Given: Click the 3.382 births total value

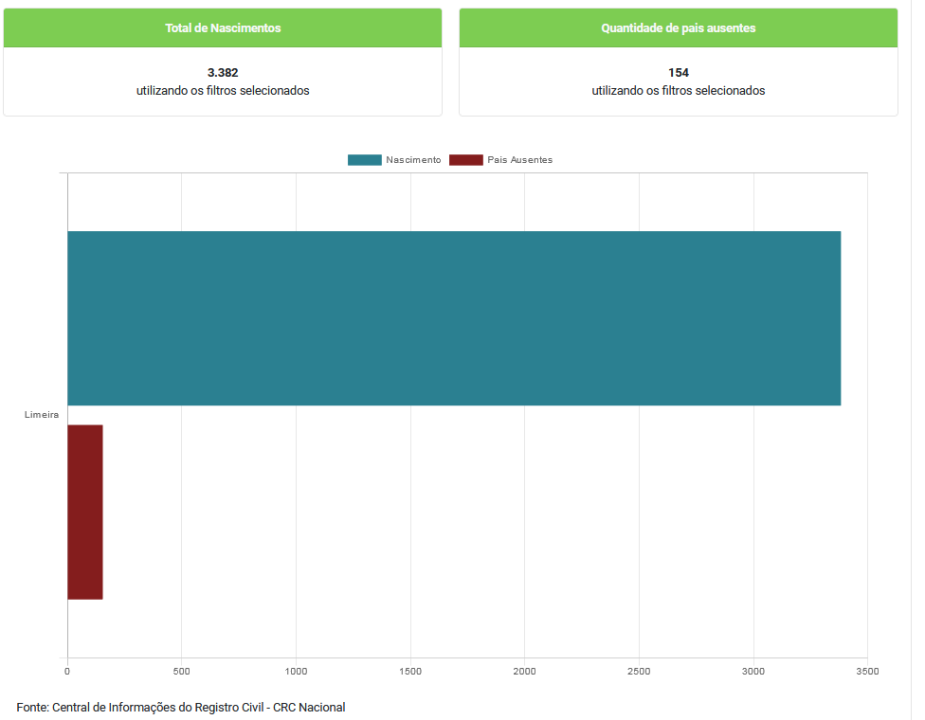Looking at the screenshot, I should tap(223, 73).
